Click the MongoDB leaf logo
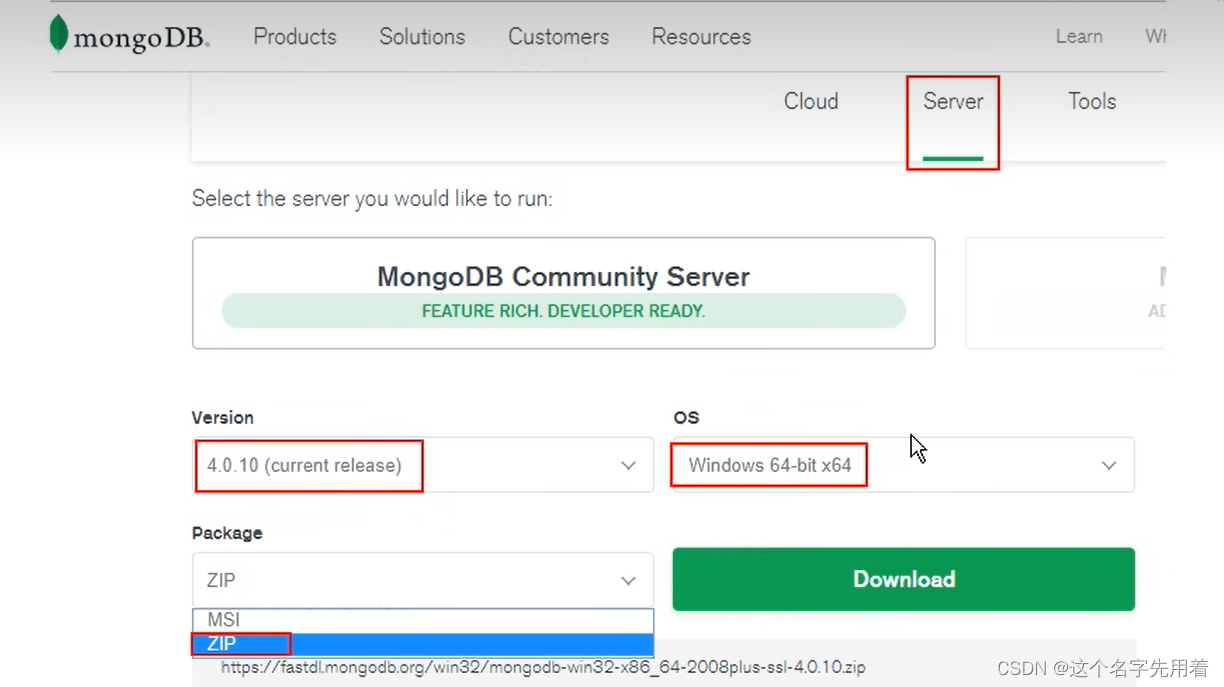1224x687 pixels. (59, 34)
